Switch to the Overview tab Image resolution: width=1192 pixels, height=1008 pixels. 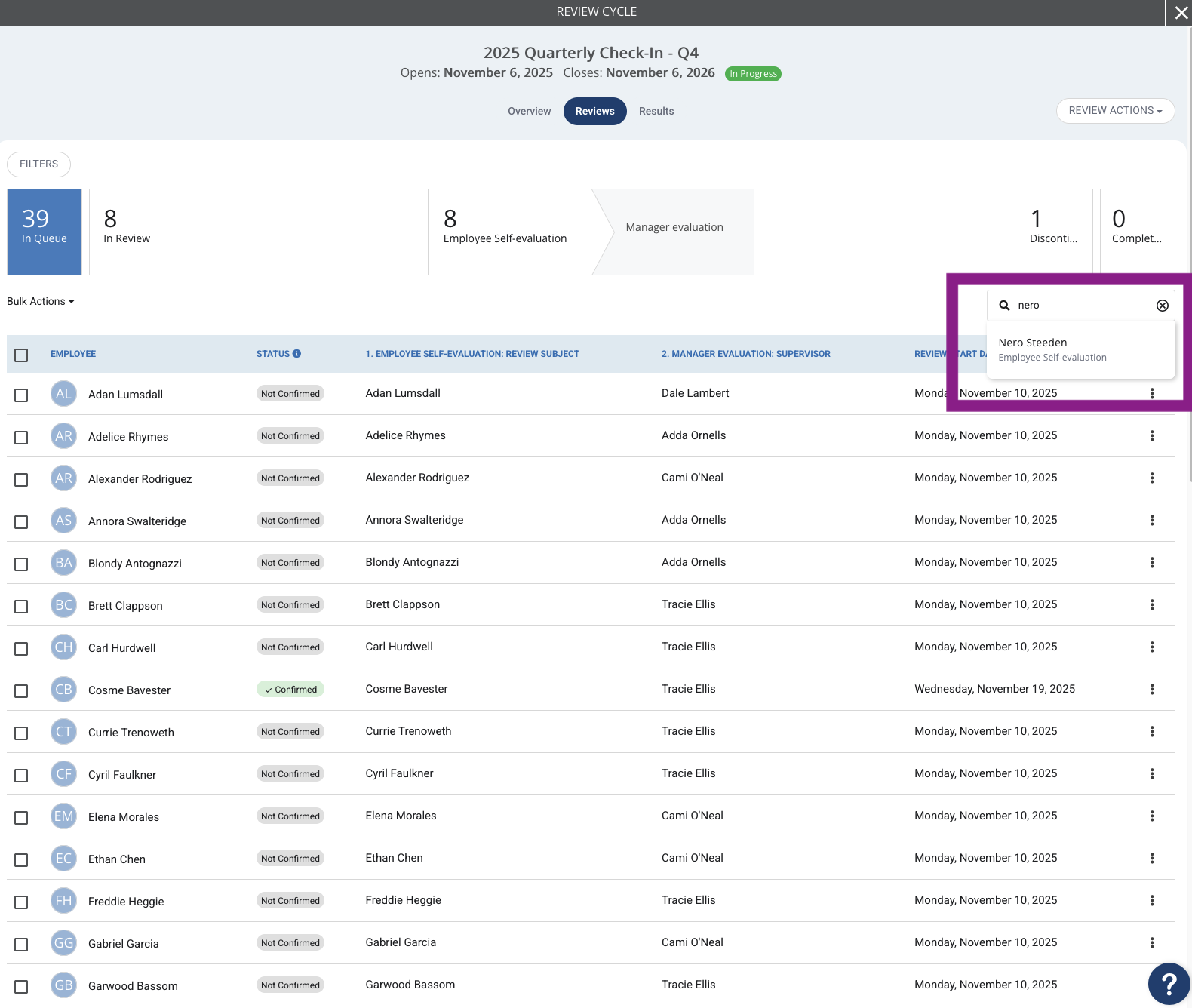pyautogui.click(x=529, y=111)
